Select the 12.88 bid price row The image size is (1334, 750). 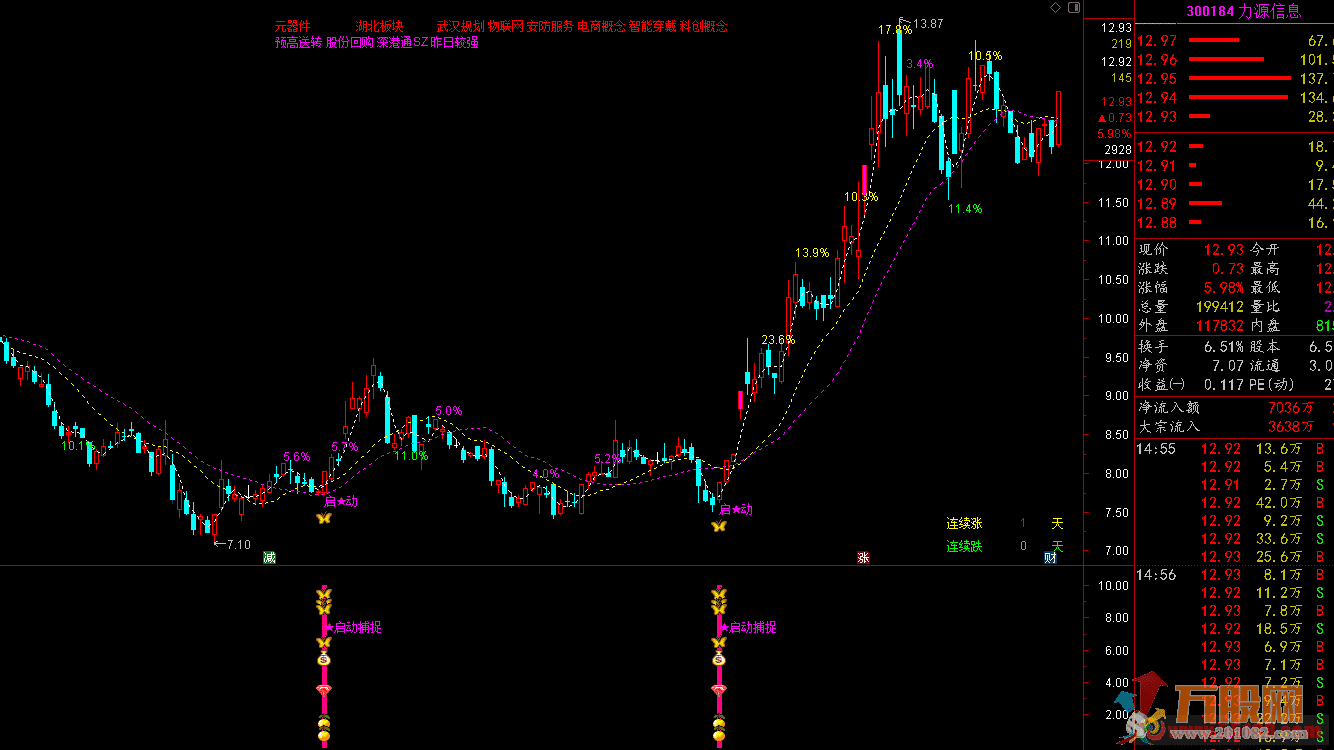tap(1235, 223)
